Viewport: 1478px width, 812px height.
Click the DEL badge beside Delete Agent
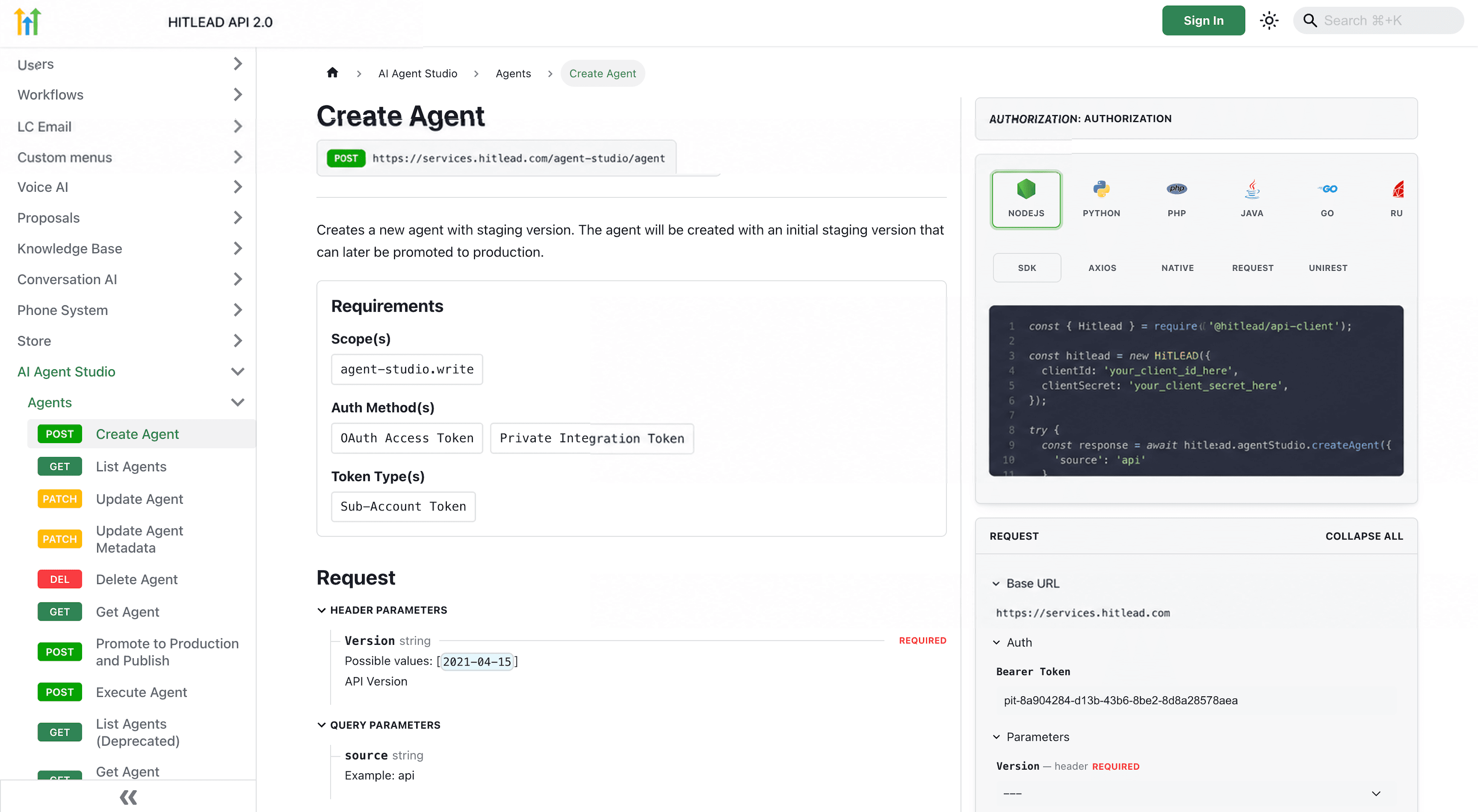tap(60, 579)
